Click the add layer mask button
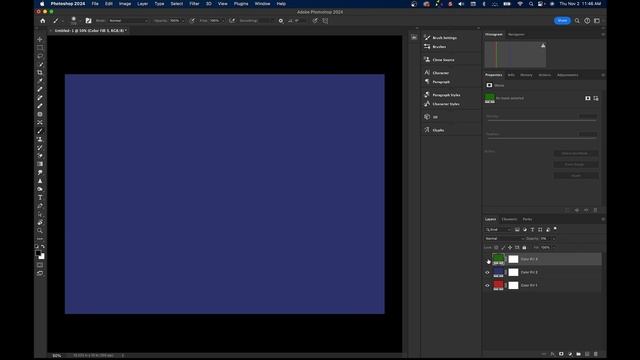 point(561,354)
